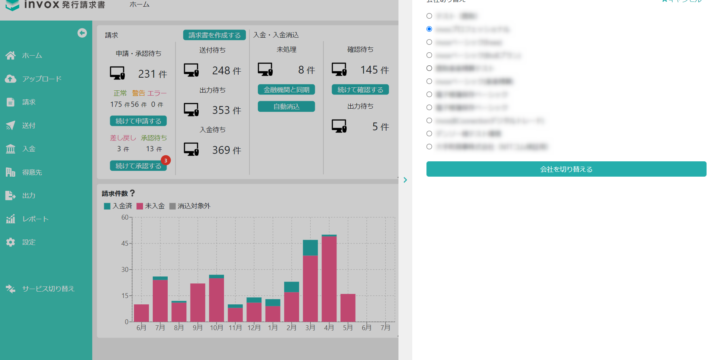Click the 差し戻し label

[123, 138]
